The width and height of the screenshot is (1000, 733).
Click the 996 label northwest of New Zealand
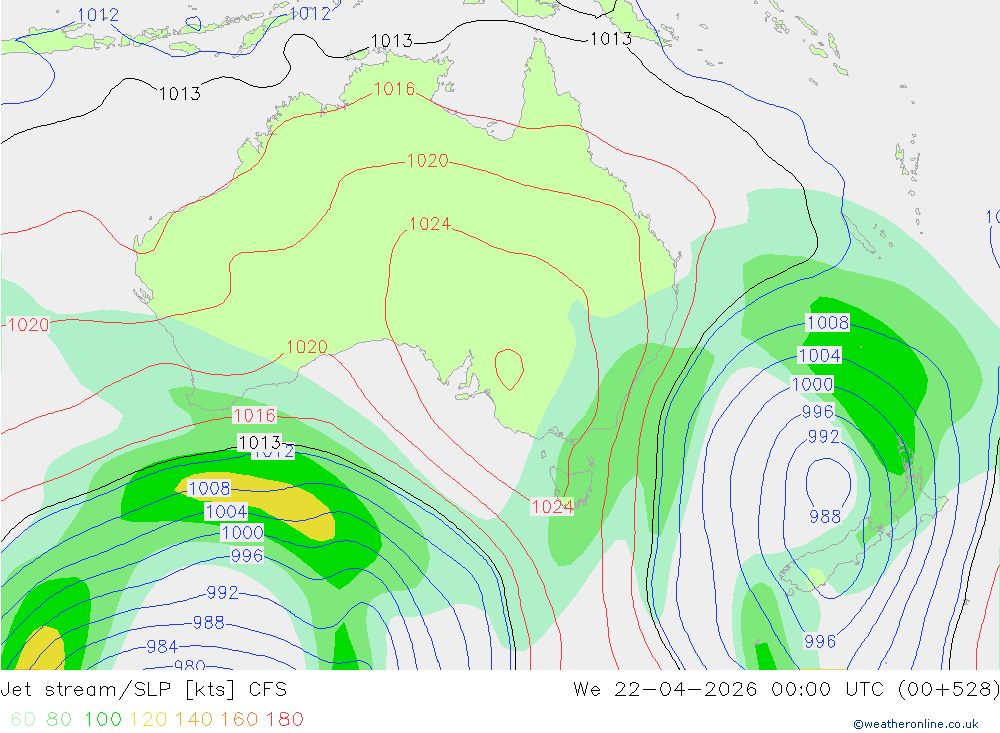[x=818, y=412]
